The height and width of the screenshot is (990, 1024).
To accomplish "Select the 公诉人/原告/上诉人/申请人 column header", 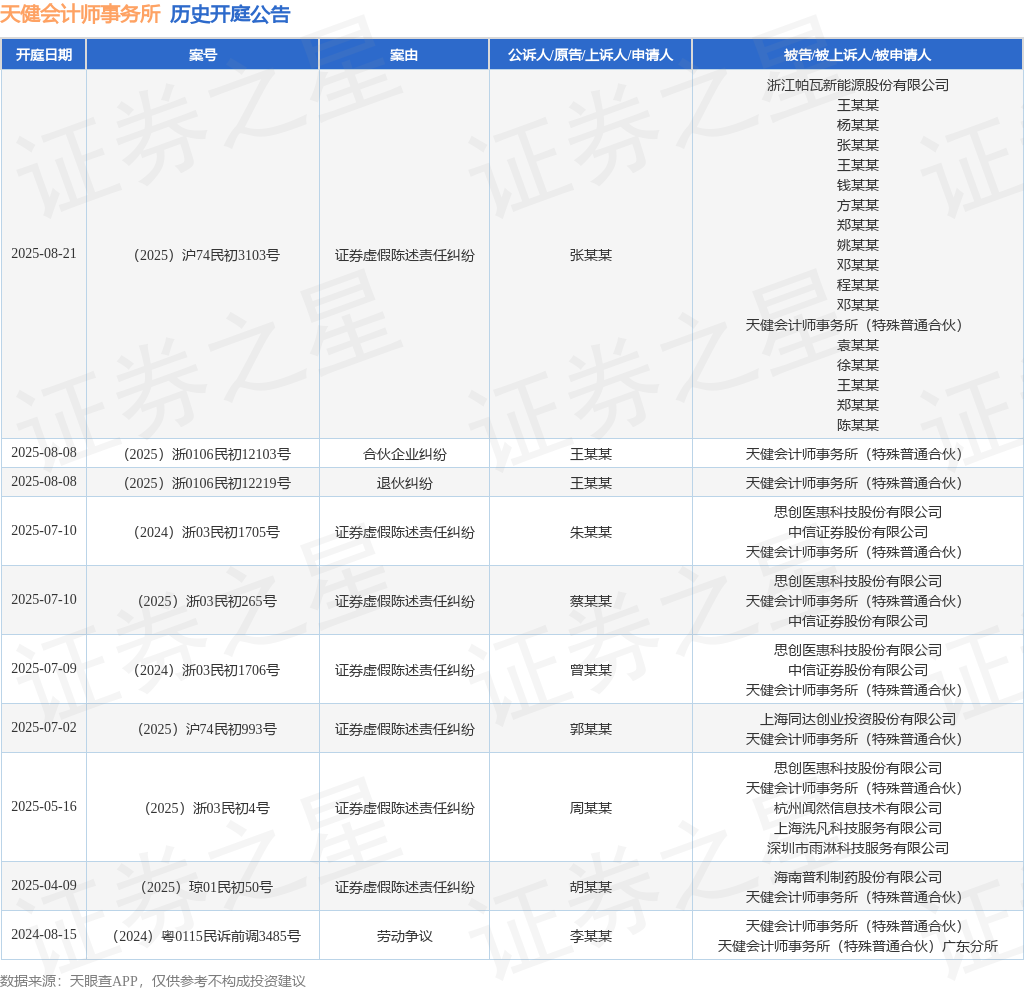I will (590, 55).
